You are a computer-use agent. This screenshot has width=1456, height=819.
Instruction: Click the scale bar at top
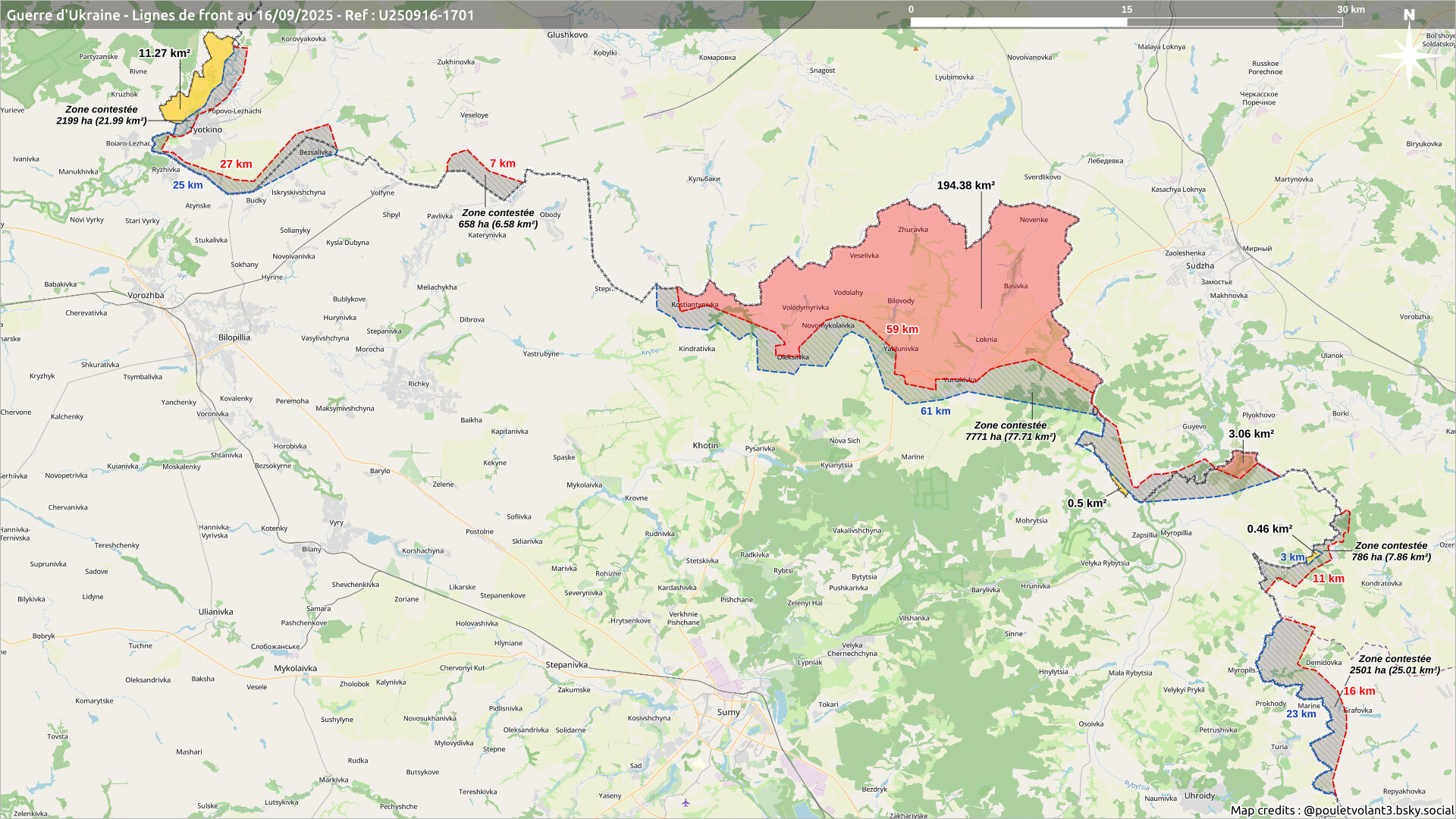pos(1126,22)
